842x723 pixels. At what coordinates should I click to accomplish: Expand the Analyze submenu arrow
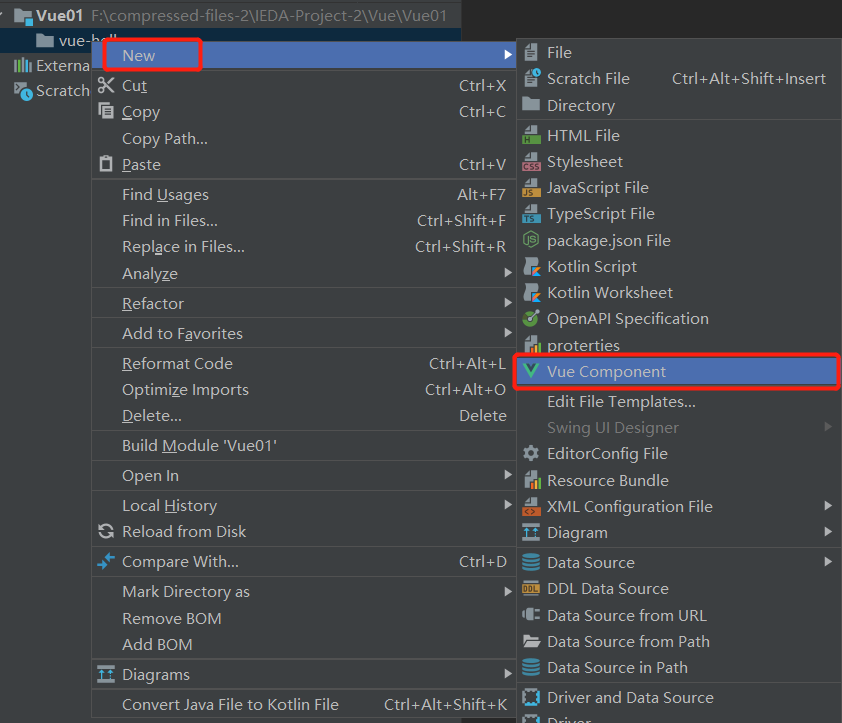508,273
